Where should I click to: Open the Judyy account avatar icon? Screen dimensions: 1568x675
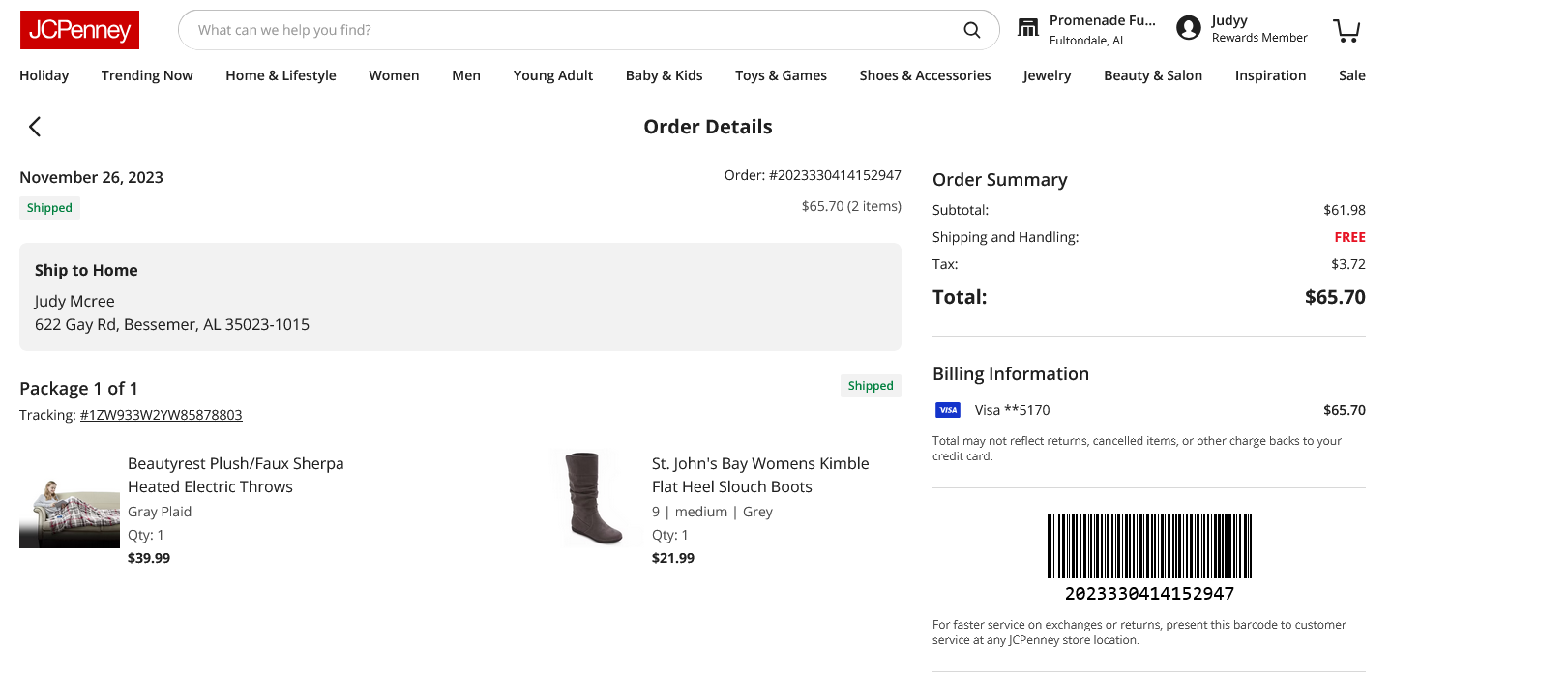click(1189, 28)
